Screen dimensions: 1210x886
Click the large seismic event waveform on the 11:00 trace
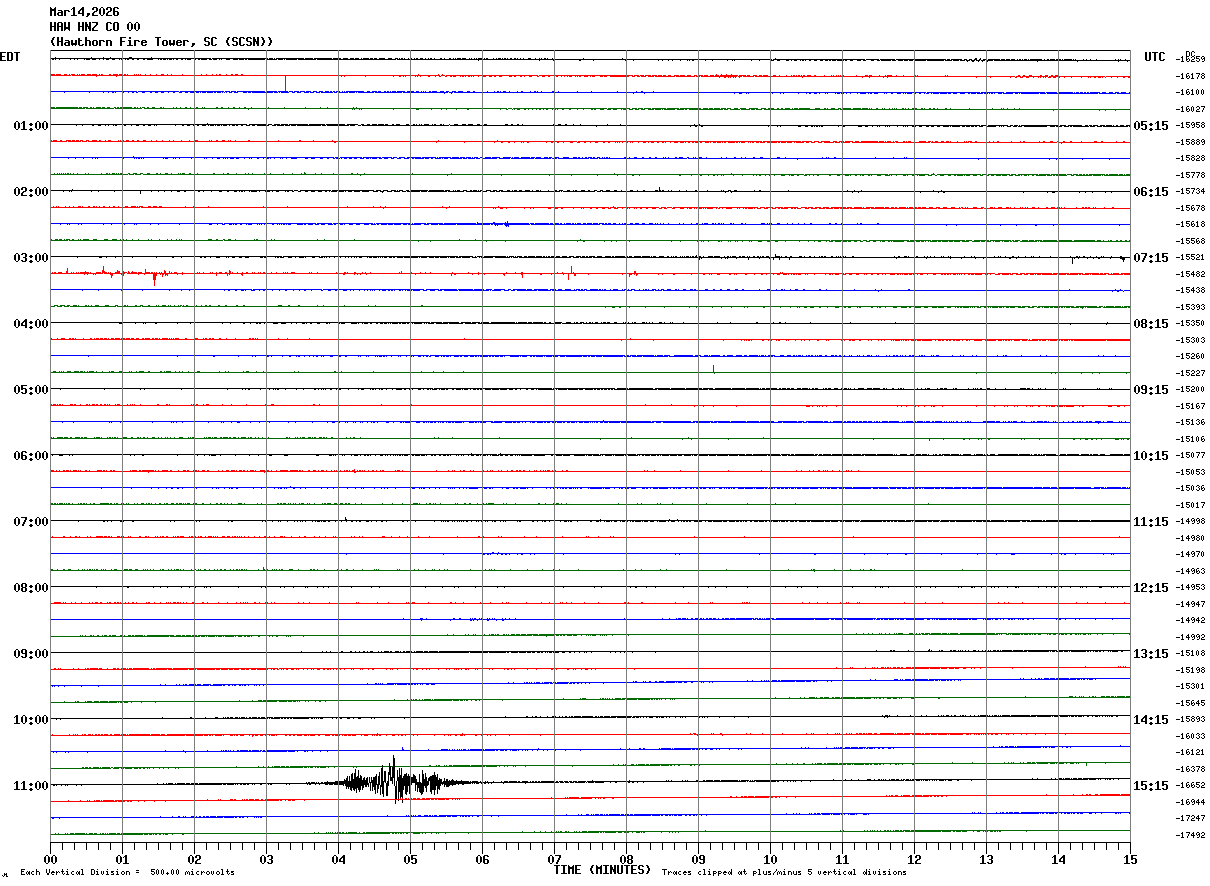click(396, 781)
